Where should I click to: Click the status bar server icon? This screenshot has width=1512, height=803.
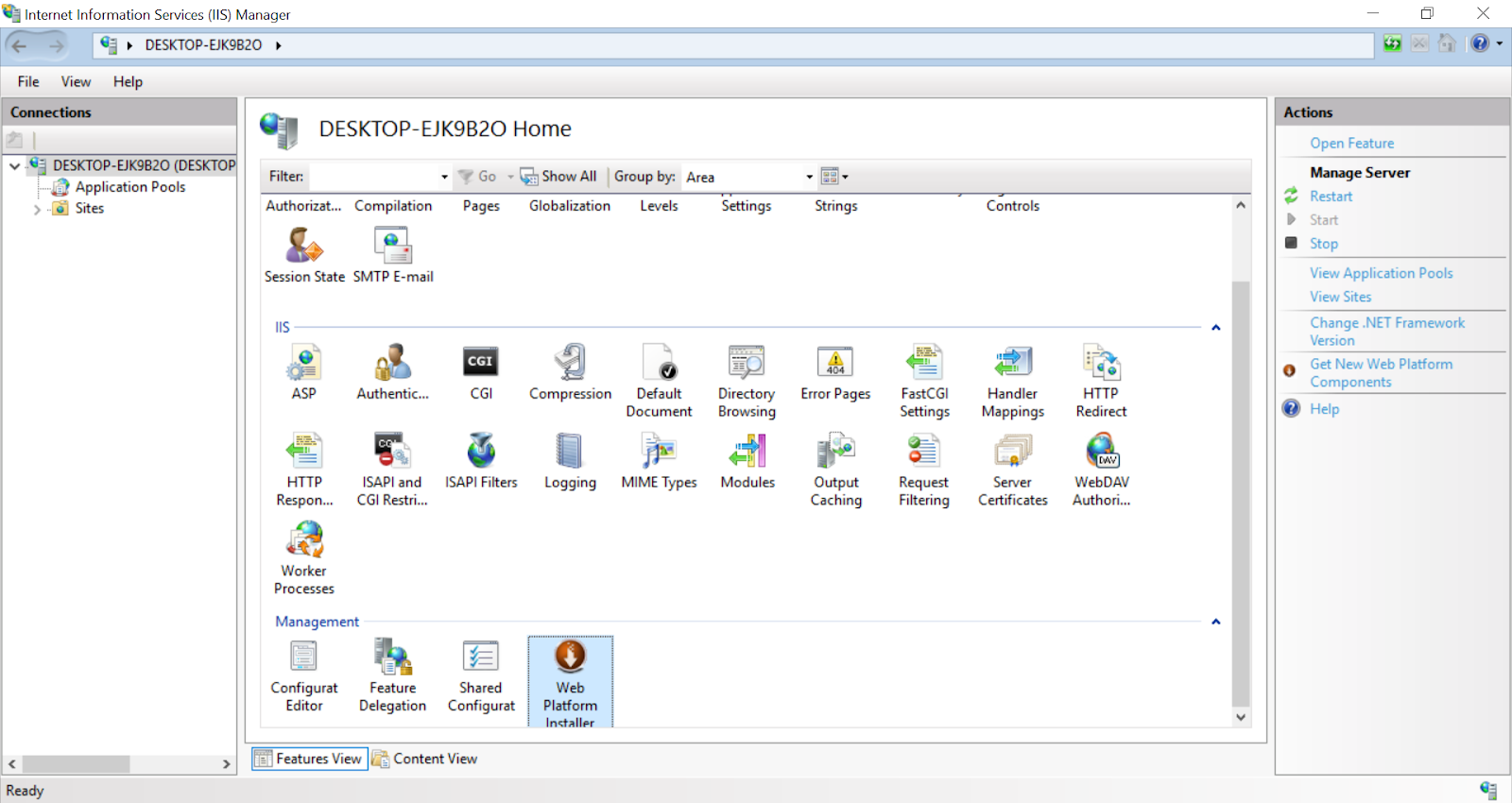(x=1488, y=791)
